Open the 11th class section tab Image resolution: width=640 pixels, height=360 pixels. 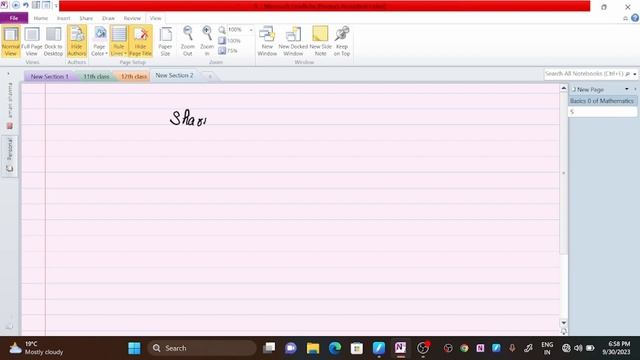coord(96,76)
